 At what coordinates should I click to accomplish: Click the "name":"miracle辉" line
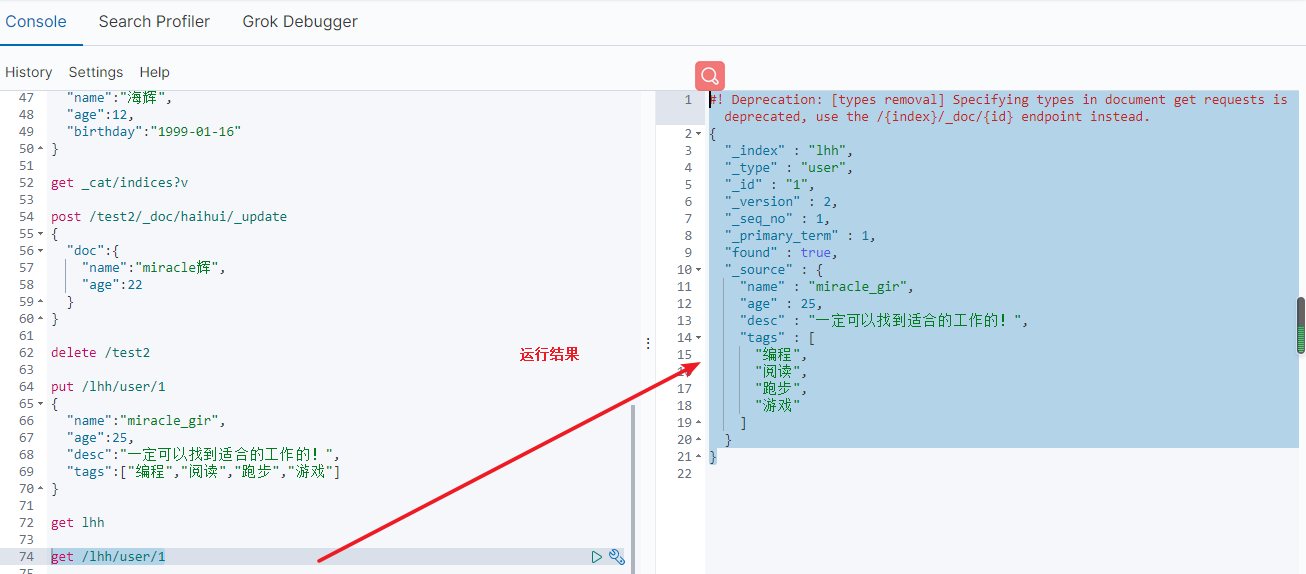point(154,268)
